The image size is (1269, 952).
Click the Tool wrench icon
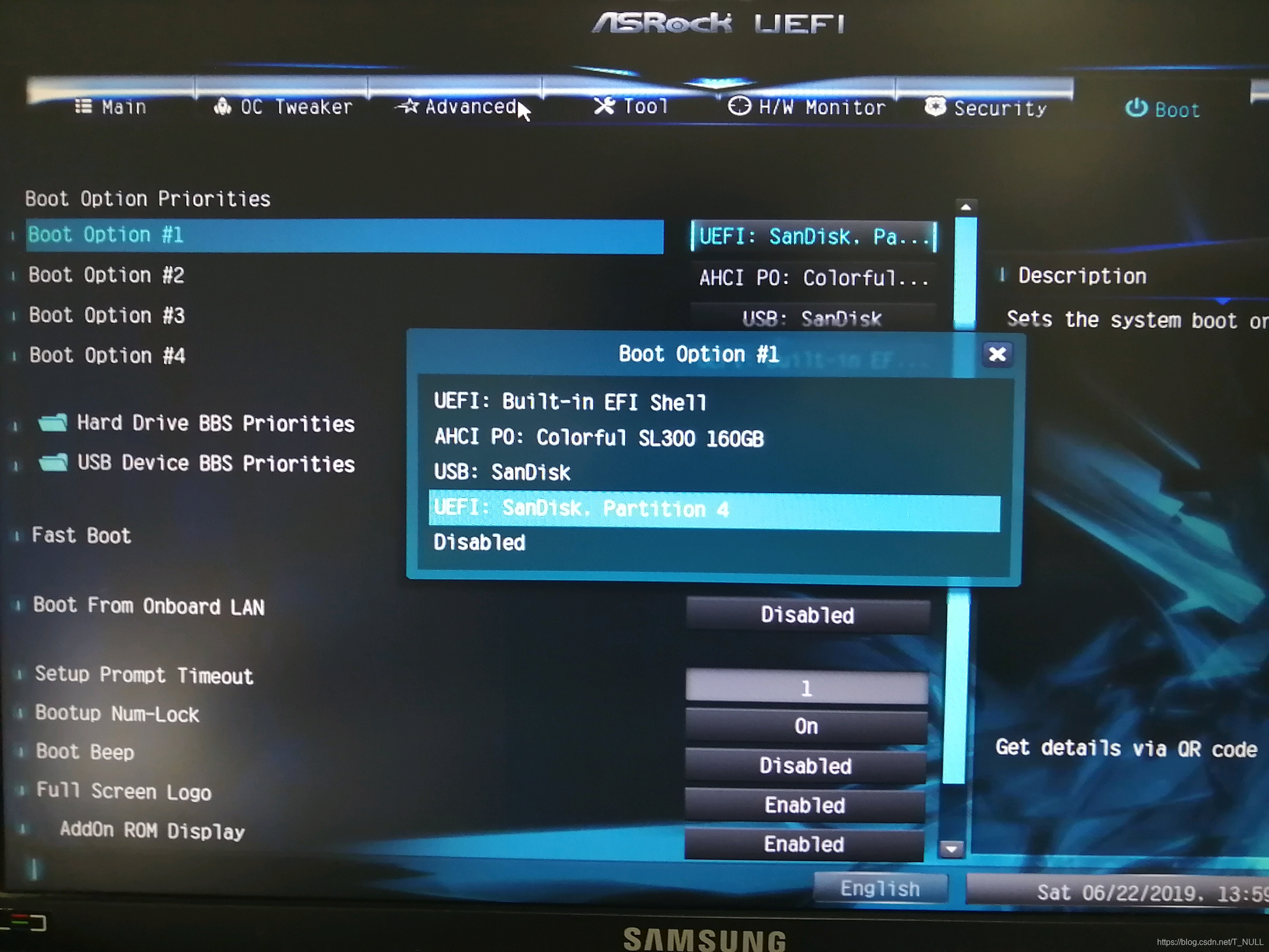604,105
